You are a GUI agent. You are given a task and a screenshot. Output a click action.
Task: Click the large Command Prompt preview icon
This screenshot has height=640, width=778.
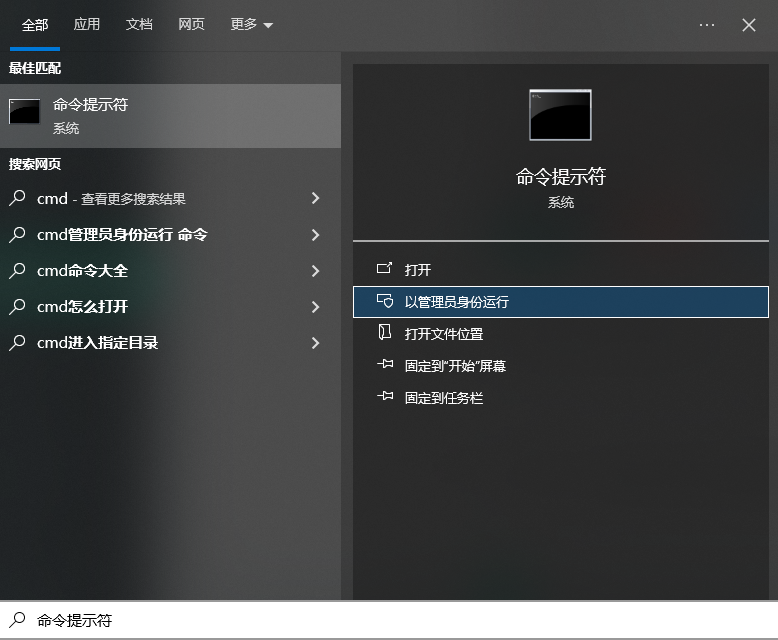pos(560,115)
